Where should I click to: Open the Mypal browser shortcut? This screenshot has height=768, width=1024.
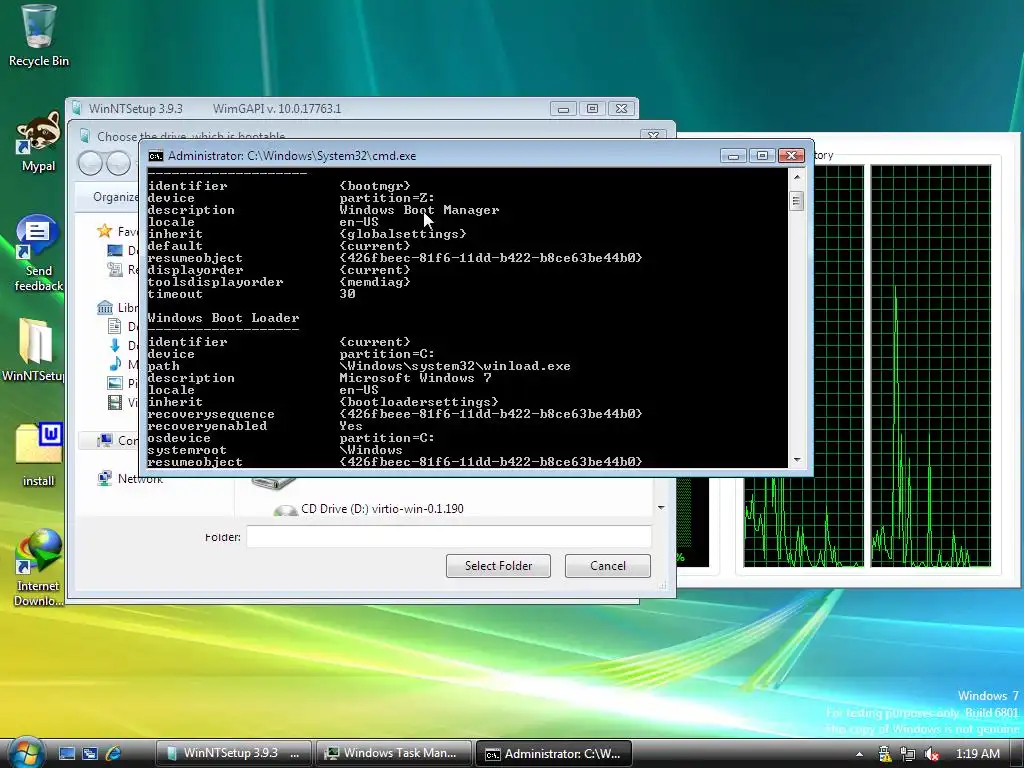click(38, 142)
